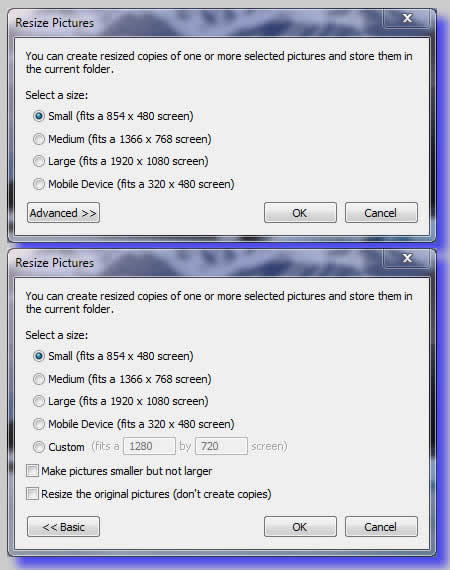Click Cancel in the lower Resize Pictures dialog

coord(381,527)
